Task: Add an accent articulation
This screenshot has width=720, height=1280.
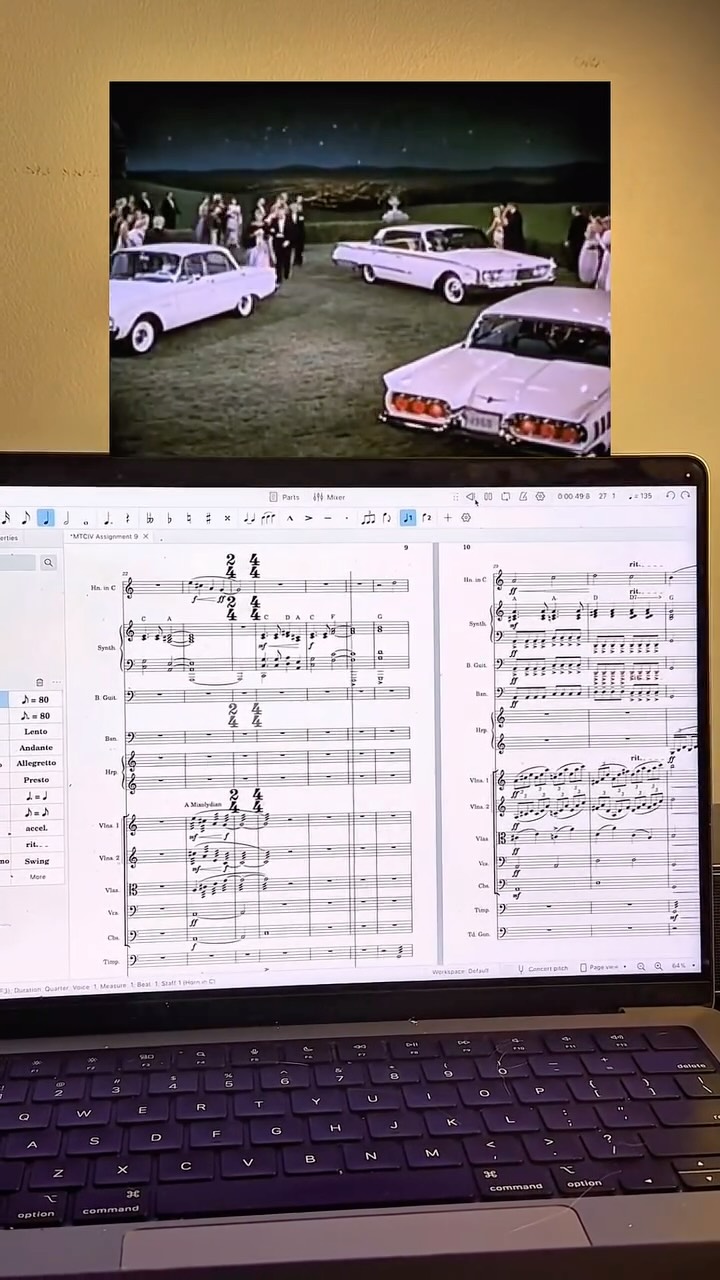Action: pos(309,518)
